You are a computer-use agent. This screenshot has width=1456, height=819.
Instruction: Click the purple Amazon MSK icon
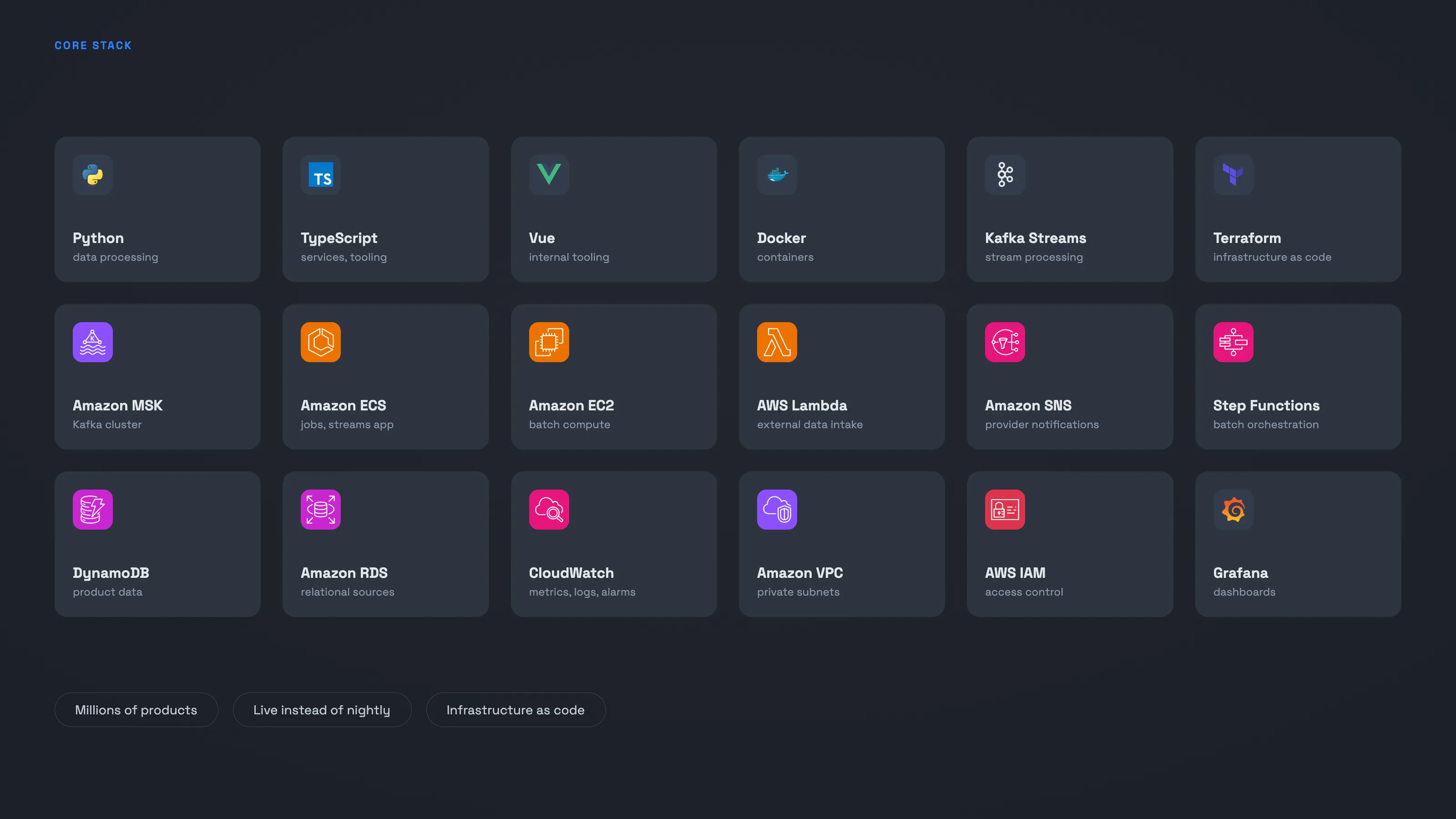click(x=93, y=342)
